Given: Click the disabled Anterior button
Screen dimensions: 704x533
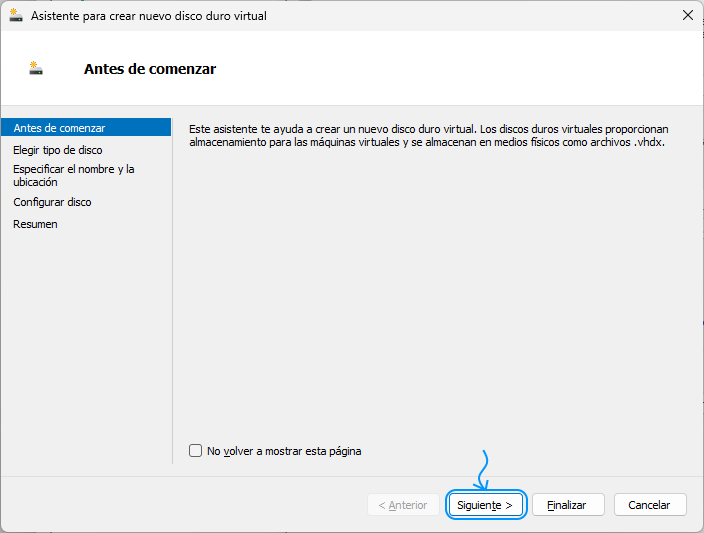Looking at the screenshot, I should 403,505.
